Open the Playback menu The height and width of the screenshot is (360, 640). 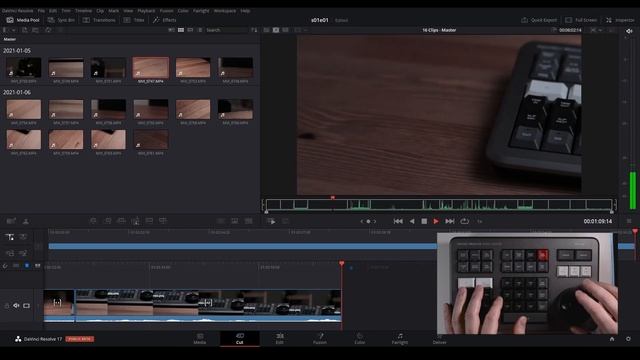click(146, 11)
